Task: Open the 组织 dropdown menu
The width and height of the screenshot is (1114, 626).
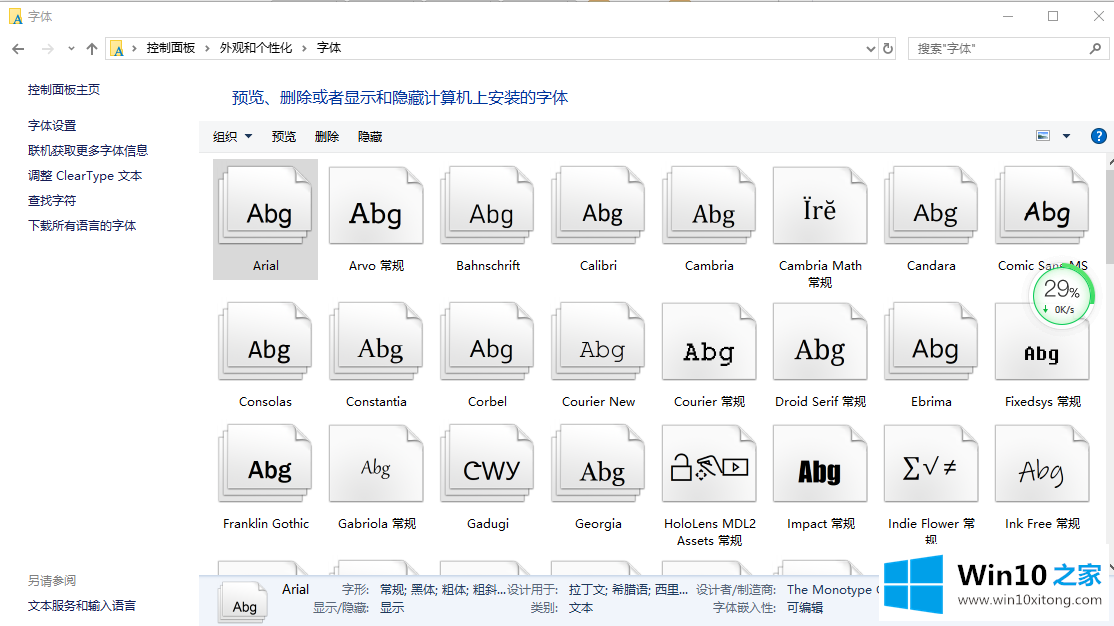Action: point(232,137)
